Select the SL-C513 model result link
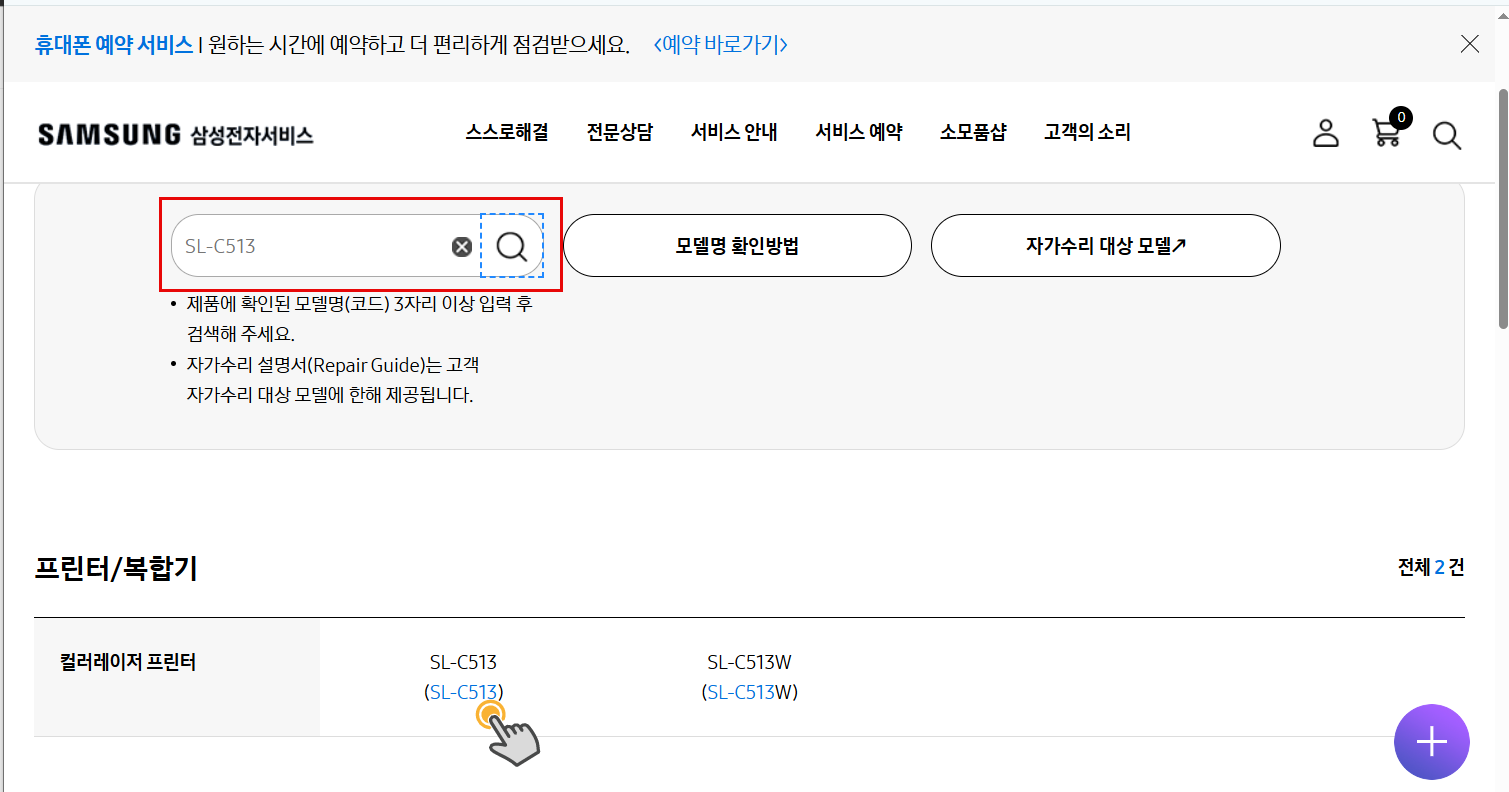Screen dimensions: 1509x792 [x=464, y=692]
